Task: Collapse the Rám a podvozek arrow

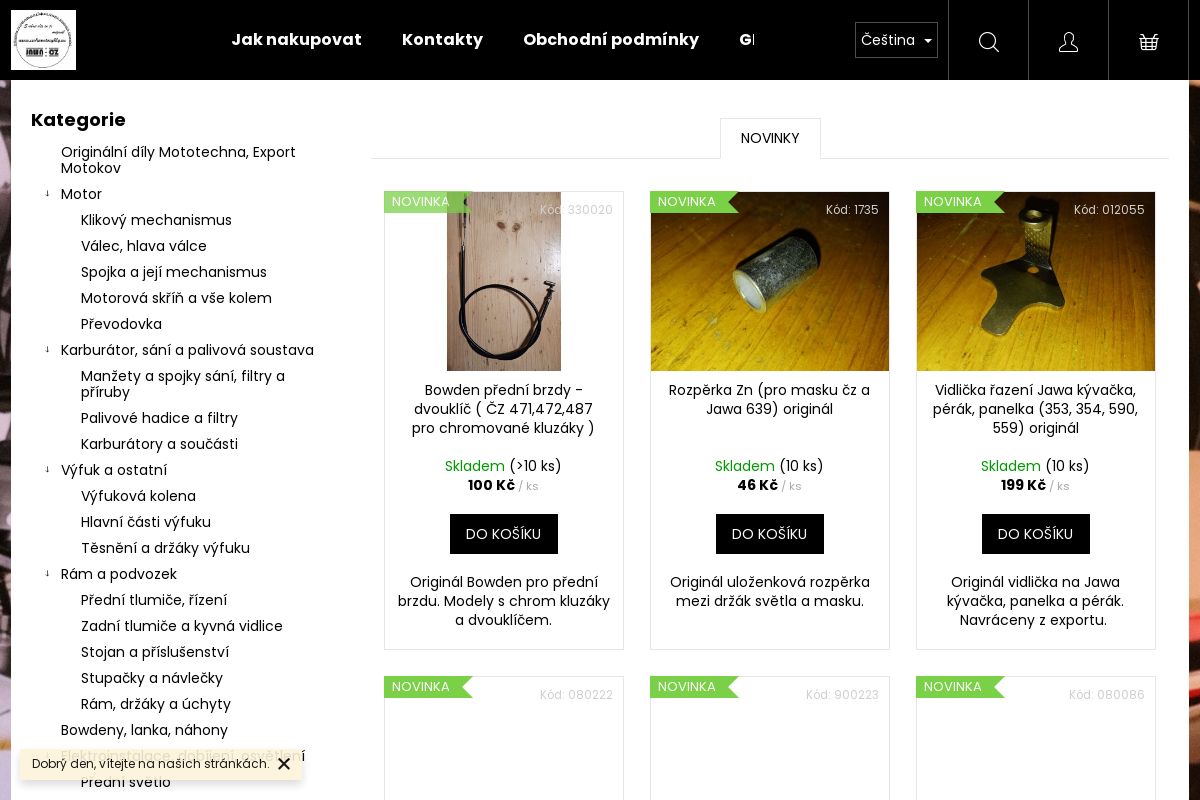Action: tap(47, 574)
